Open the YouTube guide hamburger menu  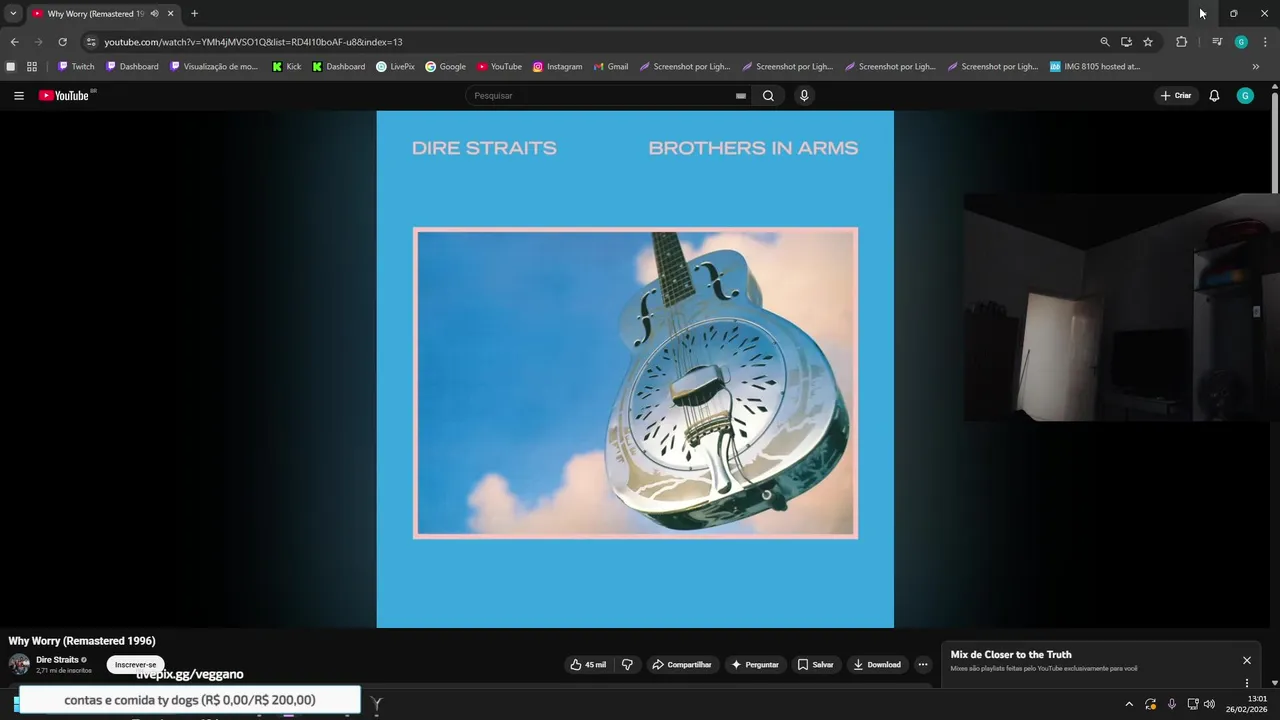pos(19,96)
